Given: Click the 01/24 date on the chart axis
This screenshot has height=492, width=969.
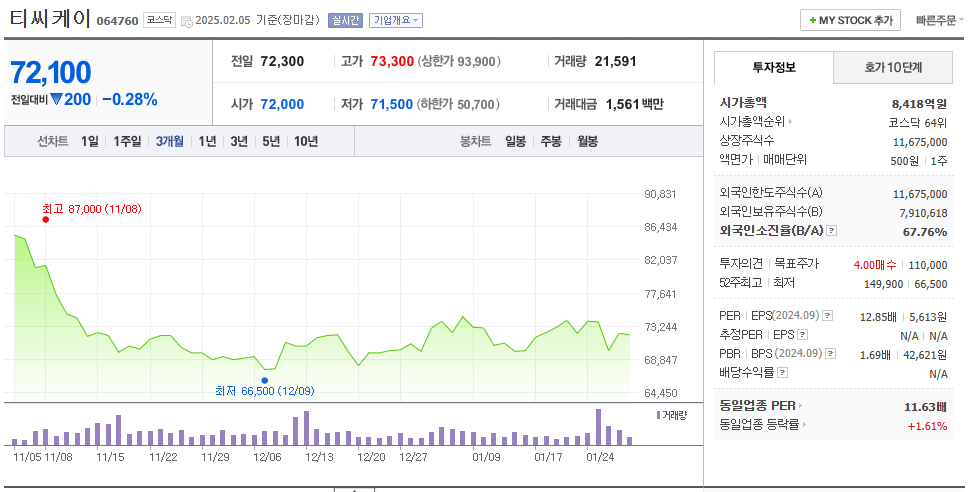Looking at the screenshot, I should click(600, 457).
